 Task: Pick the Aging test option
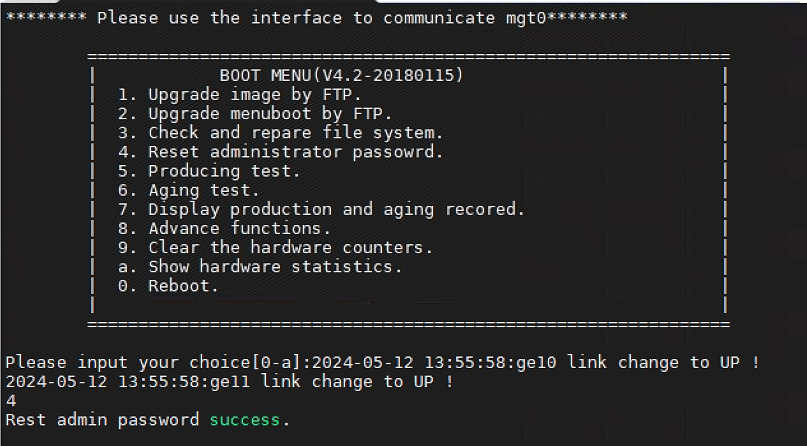click(x=188, y=190)
